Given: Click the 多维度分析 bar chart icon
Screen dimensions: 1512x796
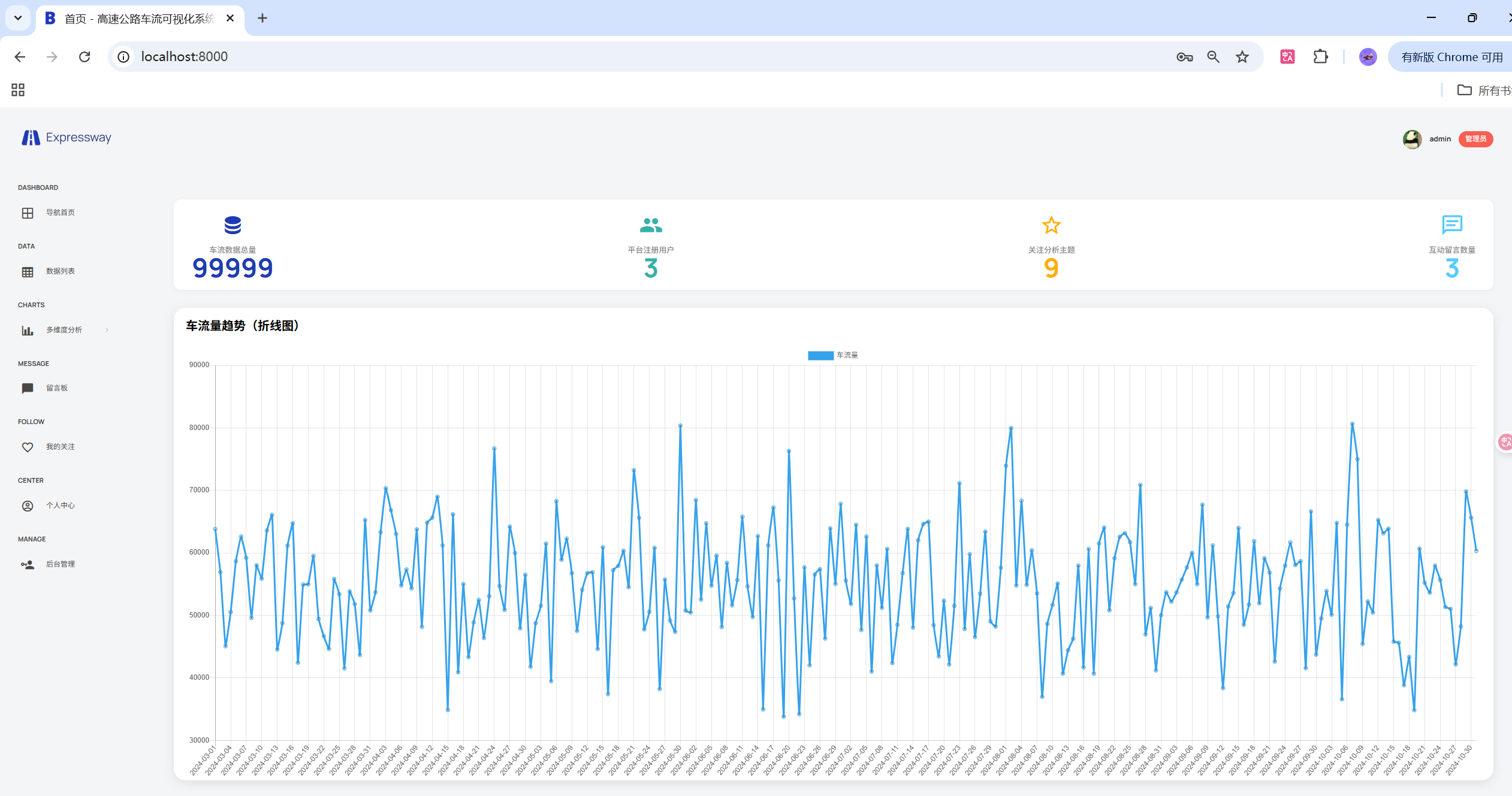Looking at the screenshot, I should (x=28, y=330).
